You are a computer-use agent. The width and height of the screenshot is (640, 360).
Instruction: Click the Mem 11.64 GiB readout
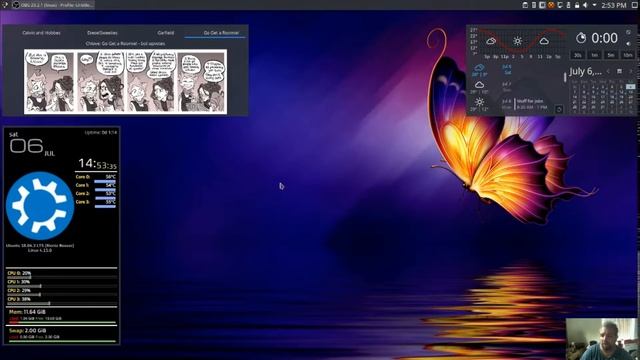27,312
